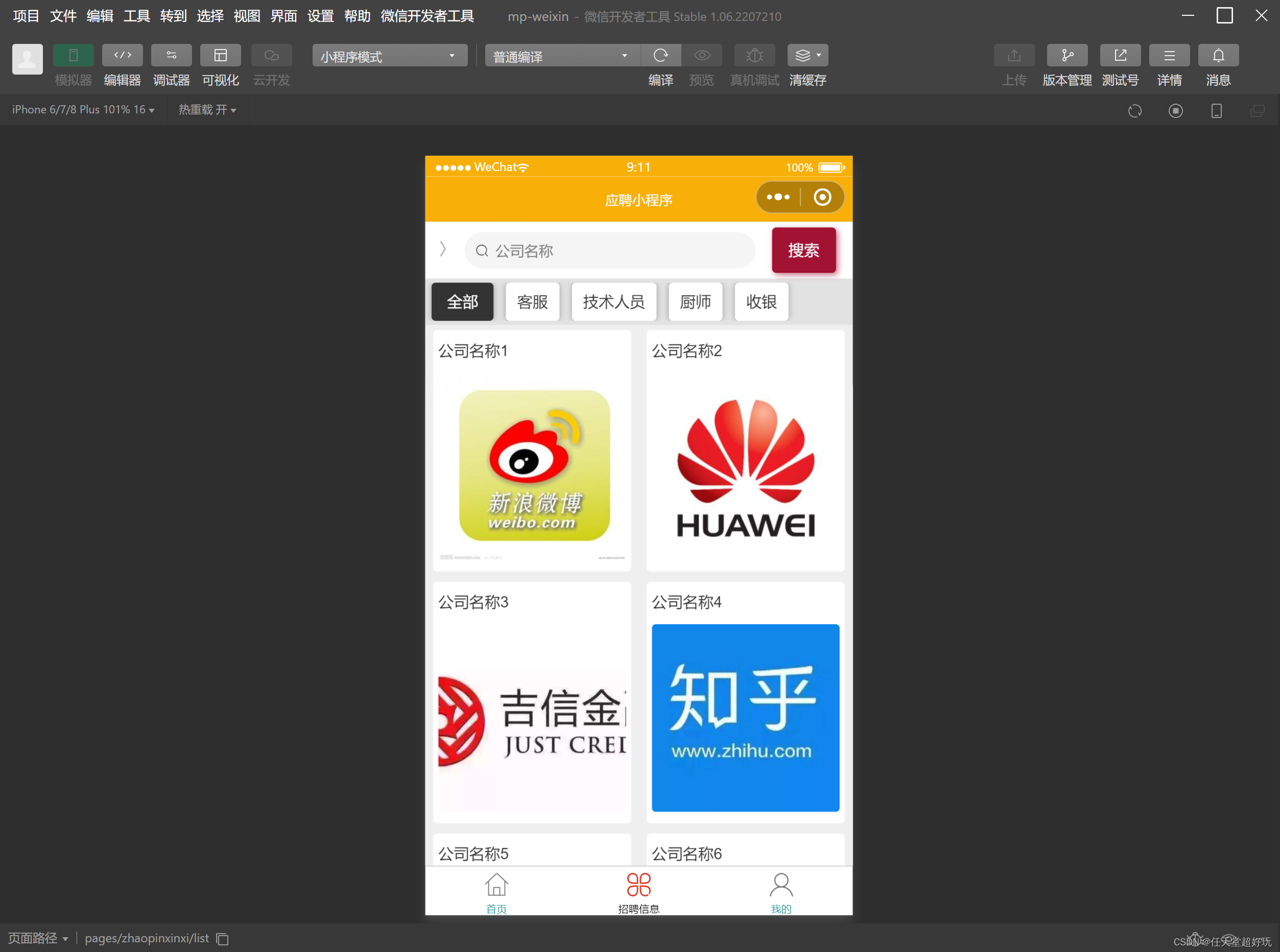Click the preview (预览) eye icon

[x=701, y=55]
